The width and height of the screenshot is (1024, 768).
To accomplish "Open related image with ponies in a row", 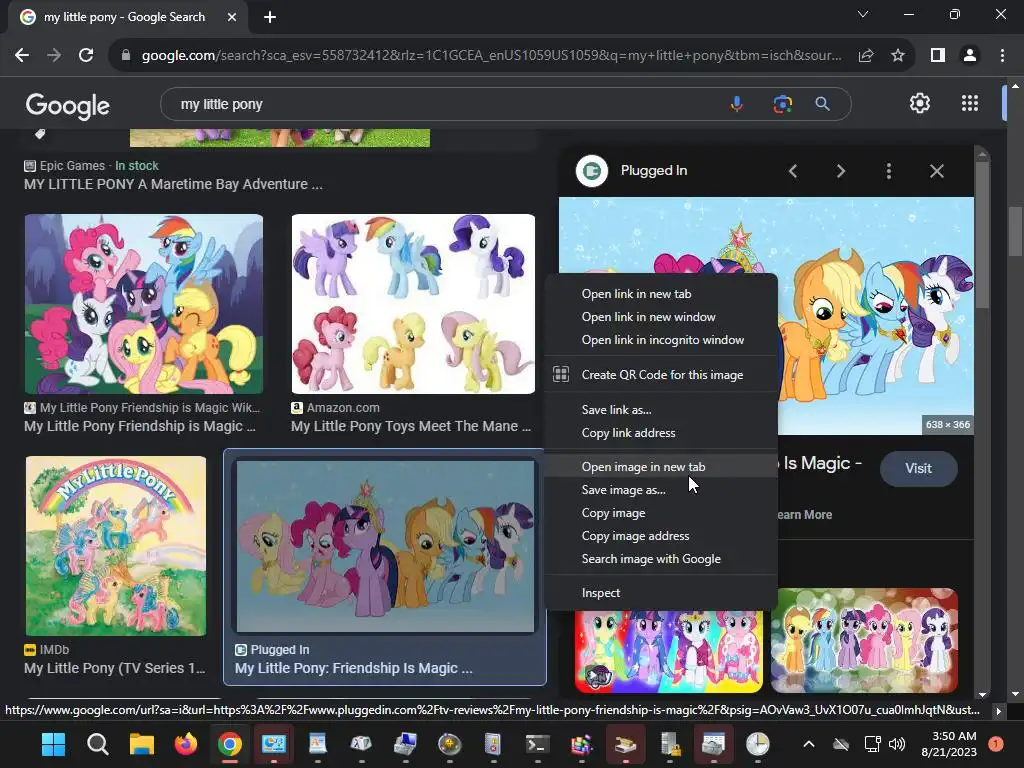I will pyautogui.click(x=864, y=641).
